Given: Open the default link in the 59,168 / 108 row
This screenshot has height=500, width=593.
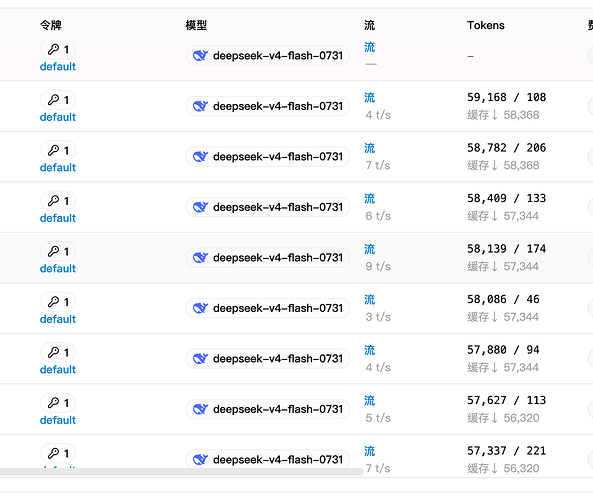Looking at the screenshot, I should tap(58, 117).
